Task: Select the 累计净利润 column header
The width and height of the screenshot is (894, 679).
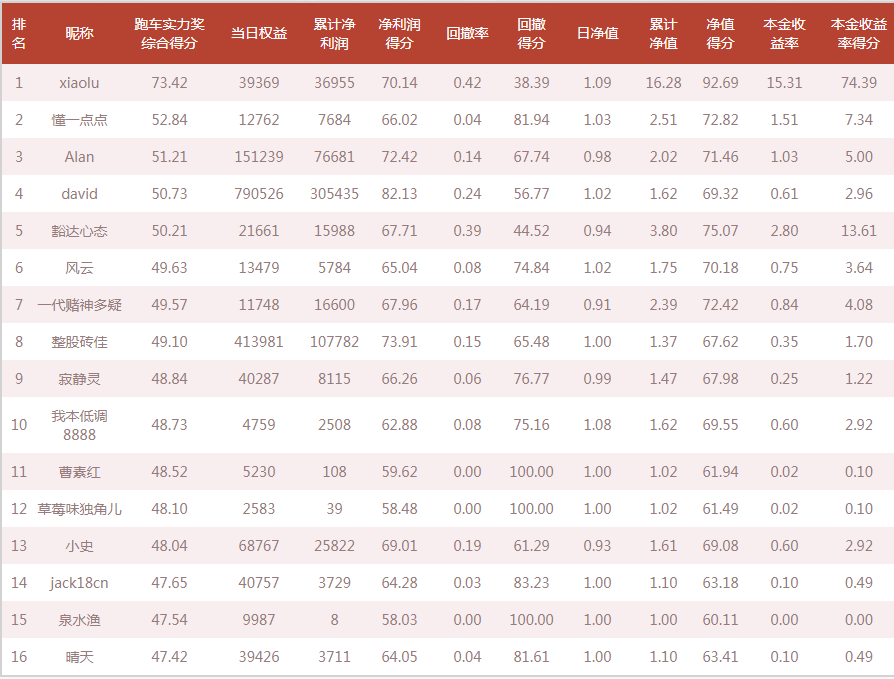Action: point(334,34)
